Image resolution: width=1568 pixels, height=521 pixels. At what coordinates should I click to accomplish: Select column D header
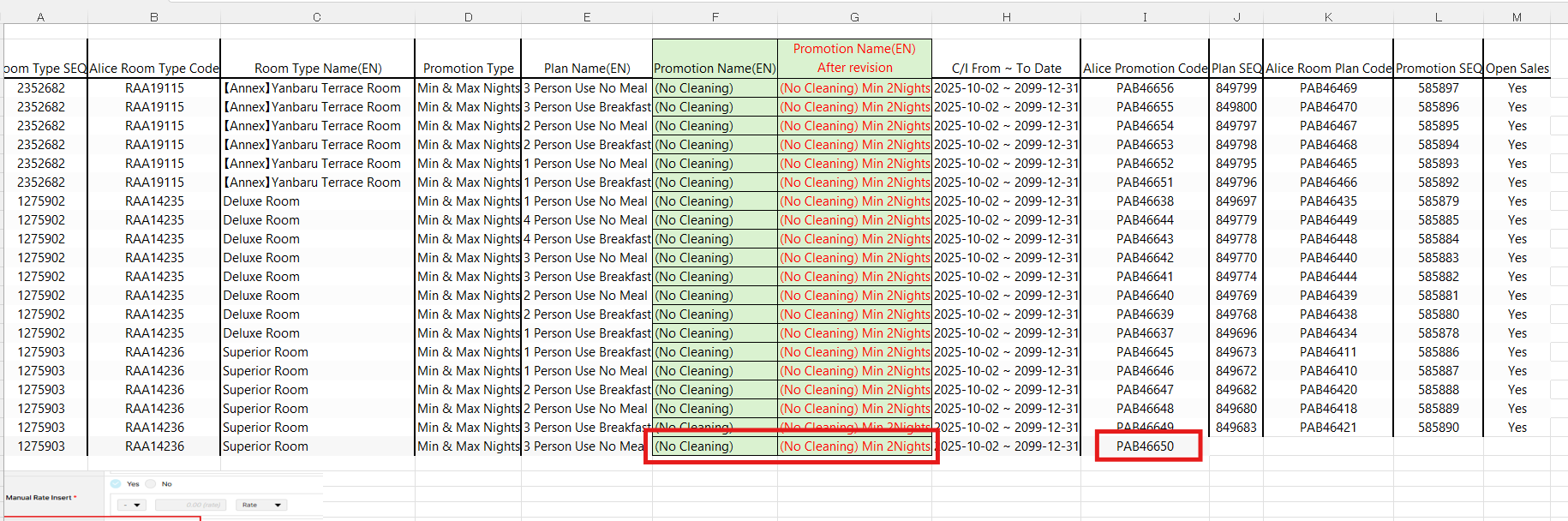[468, 17]
